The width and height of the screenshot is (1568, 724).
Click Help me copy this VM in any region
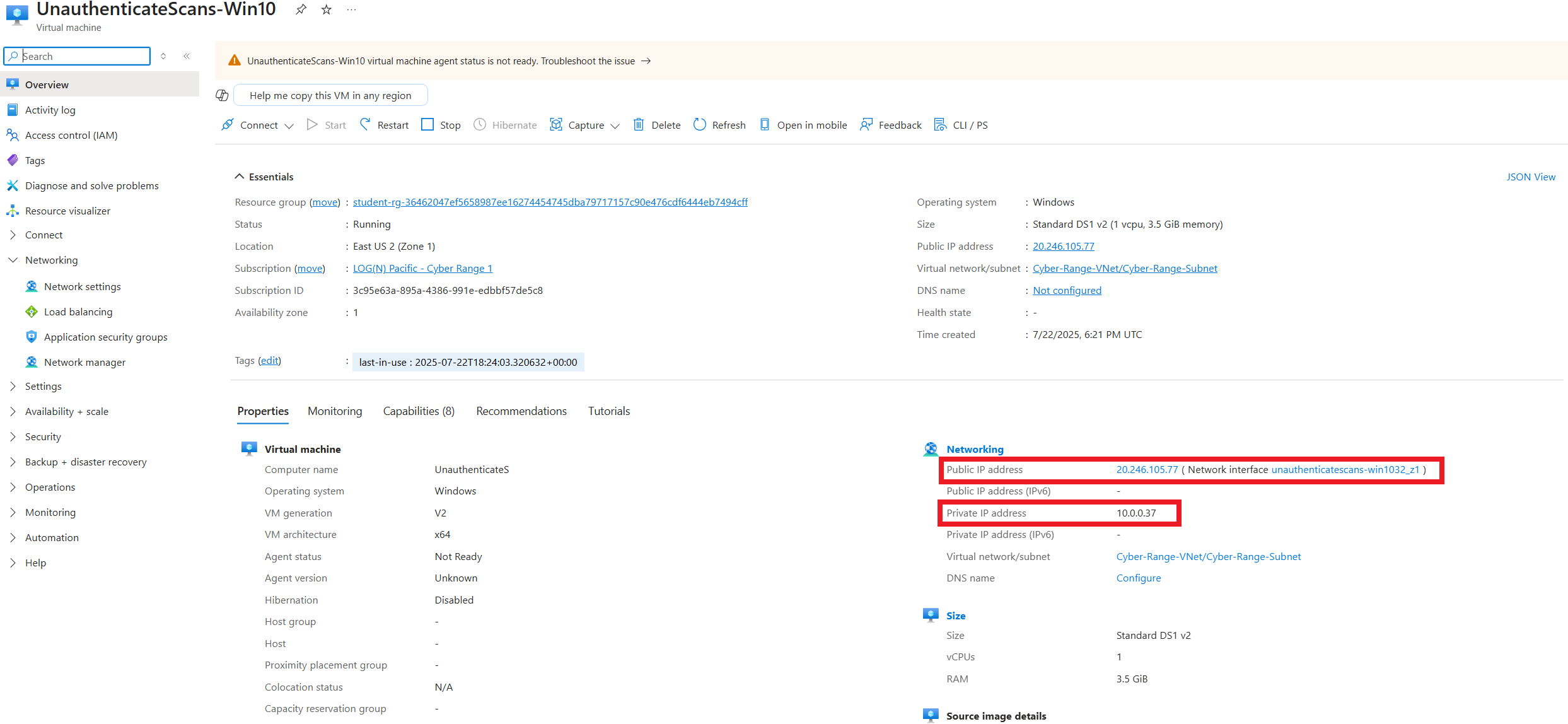[330, 95]
